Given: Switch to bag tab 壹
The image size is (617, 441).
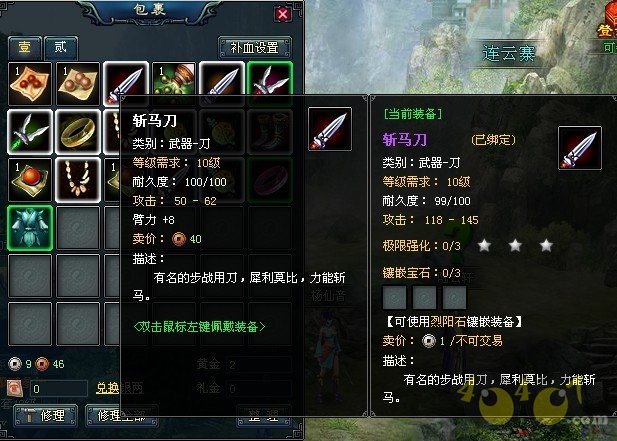Looking at the screenshot, I should [25, 48].
